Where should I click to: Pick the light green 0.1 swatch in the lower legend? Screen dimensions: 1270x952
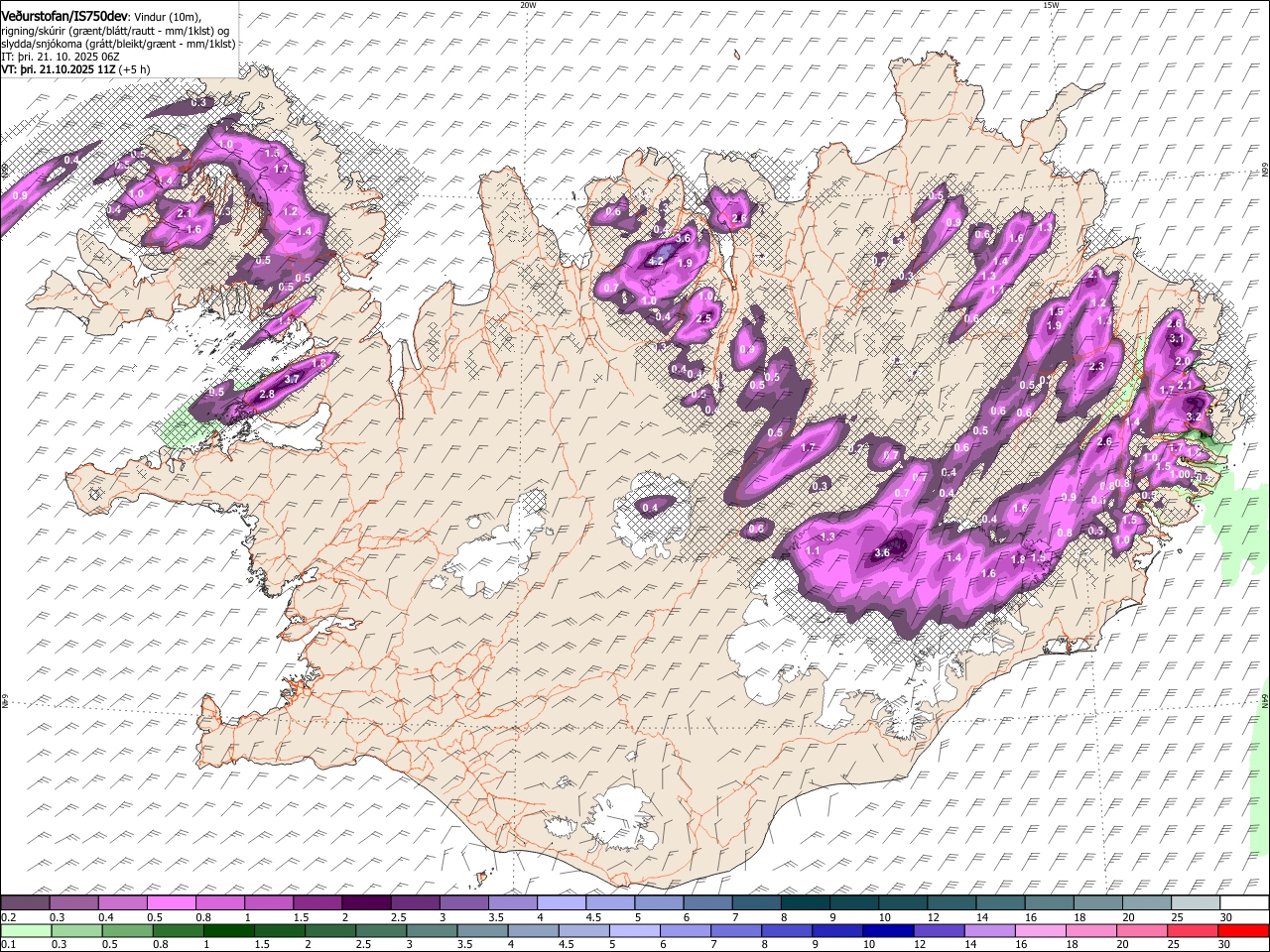click(26, 930)
